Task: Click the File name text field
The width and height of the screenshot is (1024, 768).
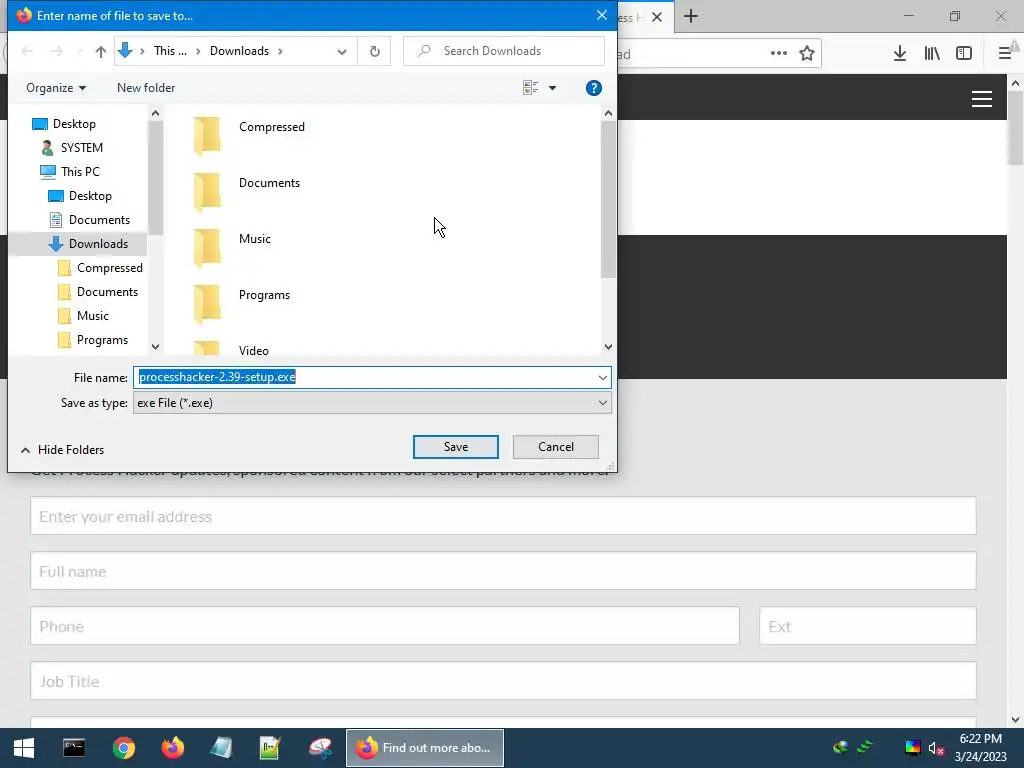Action: pyautogui.click(x=364, y=377)
